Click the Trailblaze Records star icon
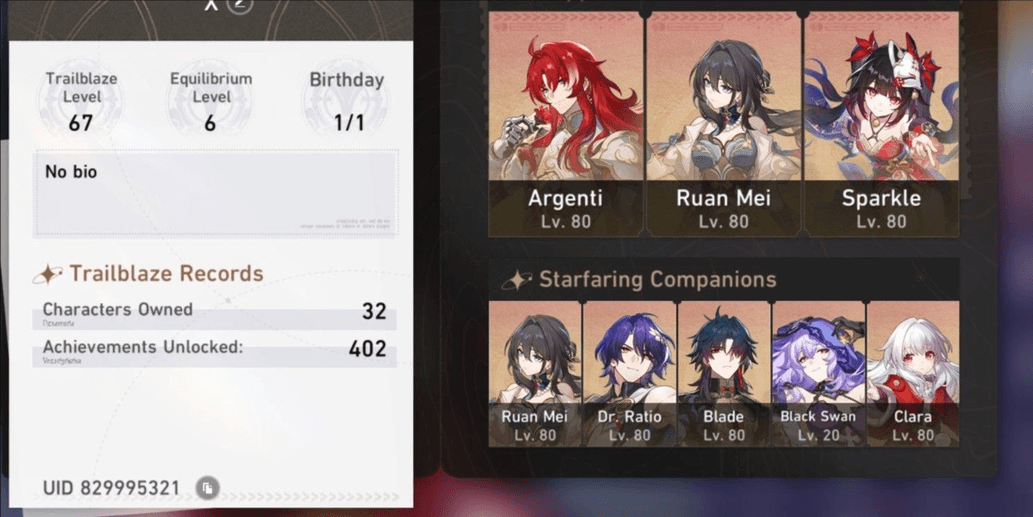This screenshot has width=1033, height=517. click(x=48, y=274)
